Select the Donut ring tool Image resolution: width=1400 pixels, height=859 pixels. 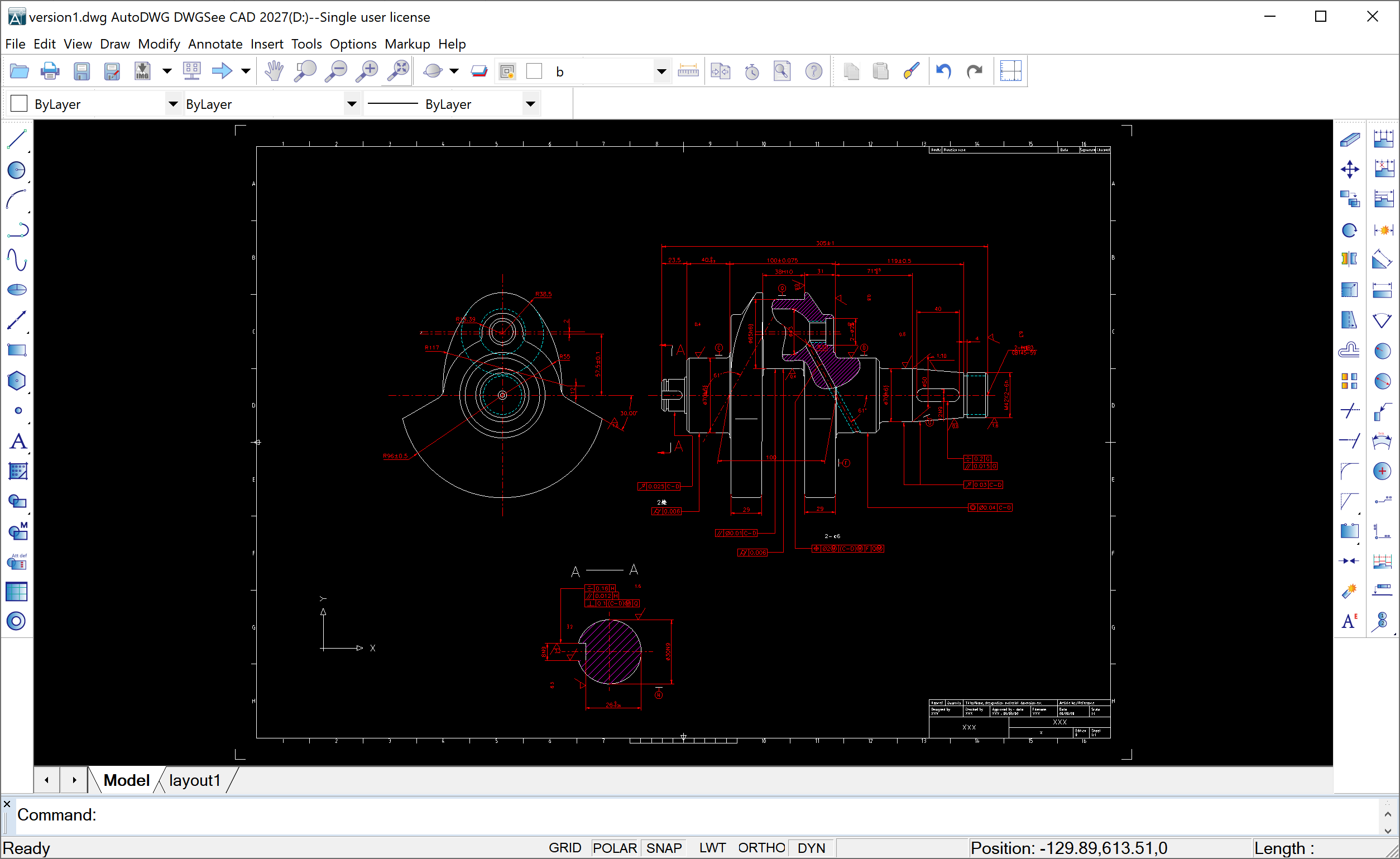[16, 621]
